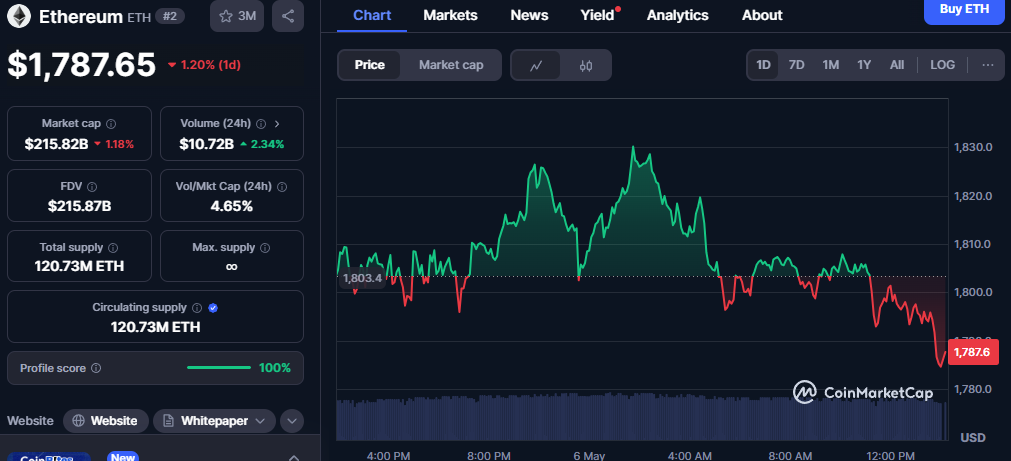
Task: Set chart range to 1M
Action: 830,65
